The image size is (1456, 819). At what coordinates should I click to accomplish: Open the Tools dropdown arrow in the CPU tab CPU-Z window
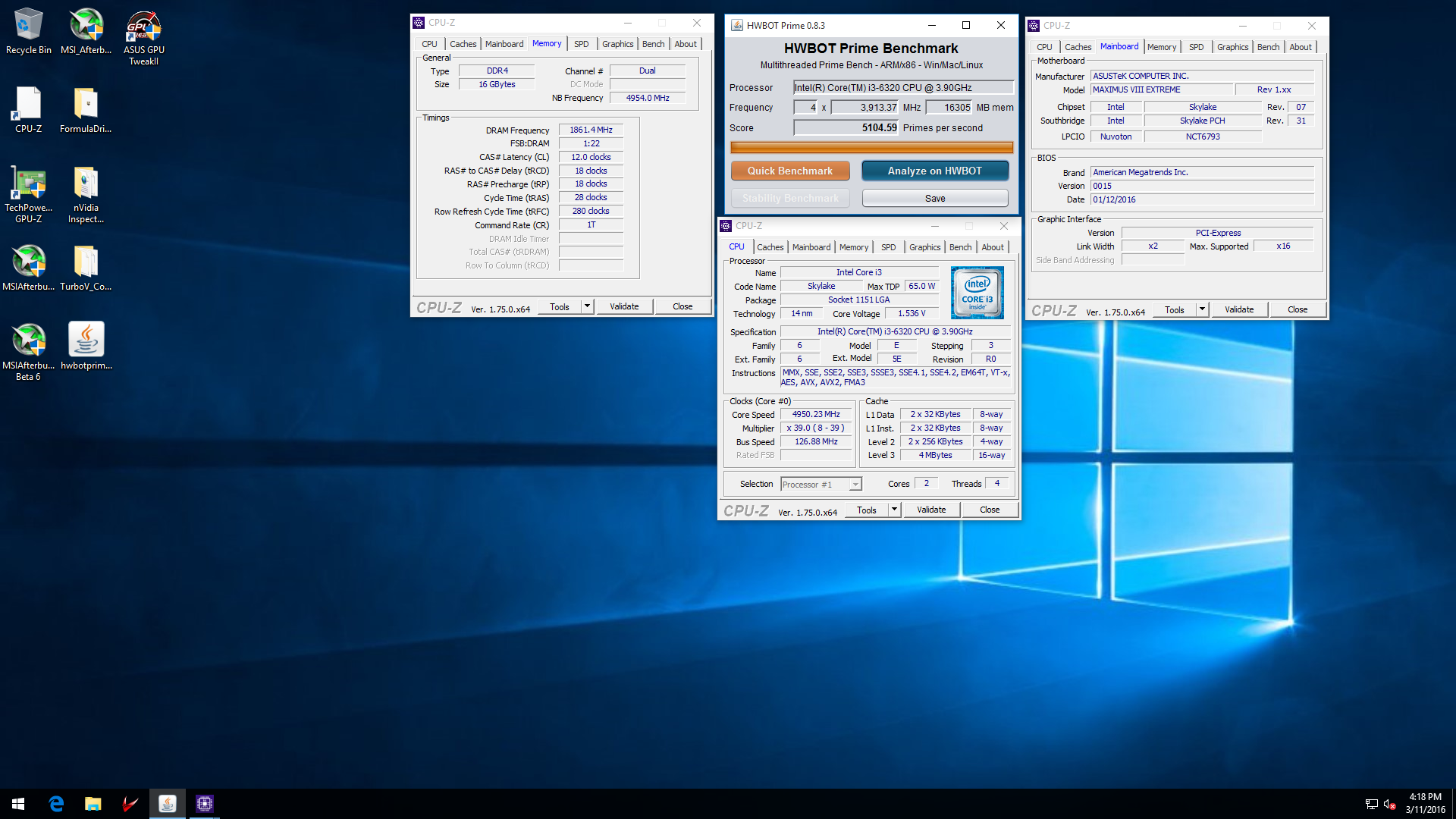tap(894, 510)
